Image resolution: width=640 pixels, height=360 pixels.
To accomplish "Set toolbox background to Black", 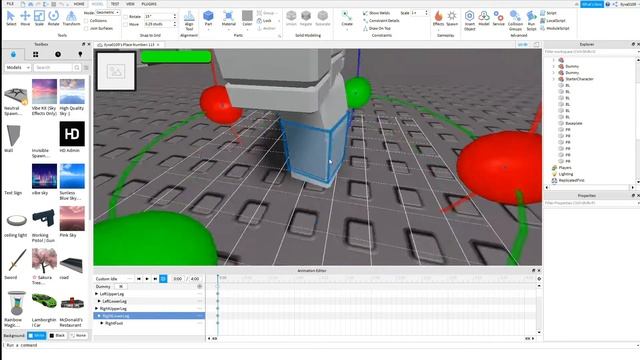I will (x=57, y=336).
